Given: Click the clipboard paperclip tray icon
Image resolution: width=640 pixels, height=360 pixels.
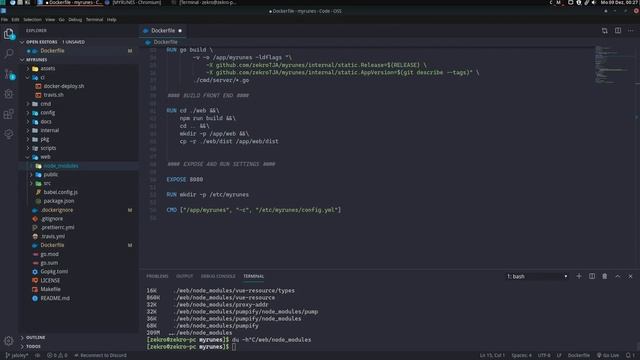Looking at the screenshot, I should 587,2.
